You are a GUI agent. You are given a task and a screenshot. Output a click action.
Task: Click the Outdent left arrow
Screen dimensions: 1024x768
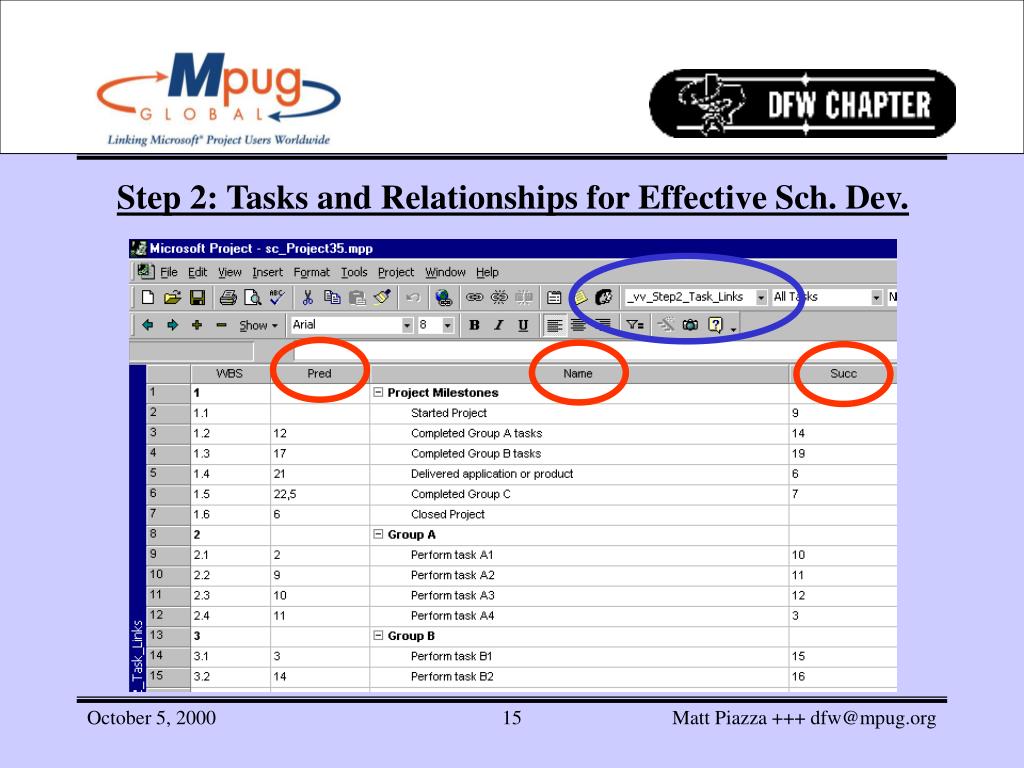point(148,325)
